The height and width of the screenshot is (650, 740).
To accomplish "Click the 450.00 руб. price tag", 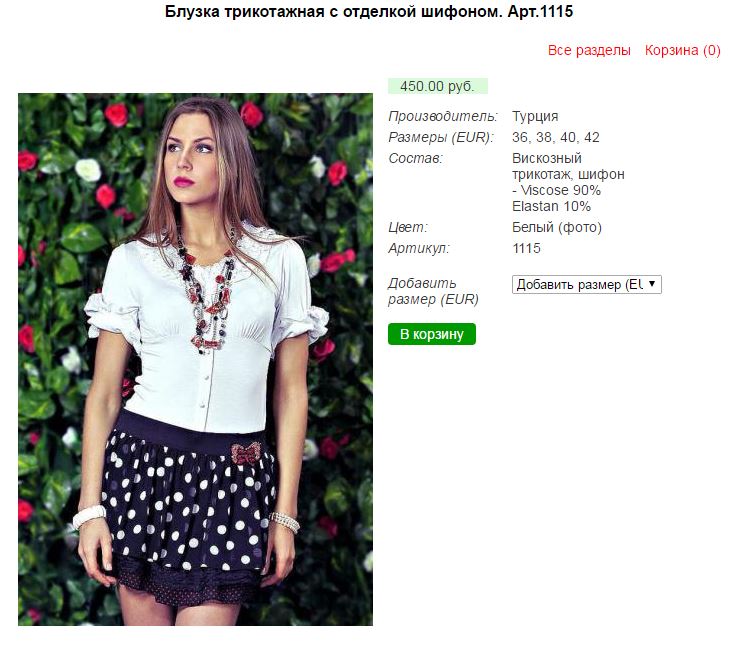I will pos(437,86).
